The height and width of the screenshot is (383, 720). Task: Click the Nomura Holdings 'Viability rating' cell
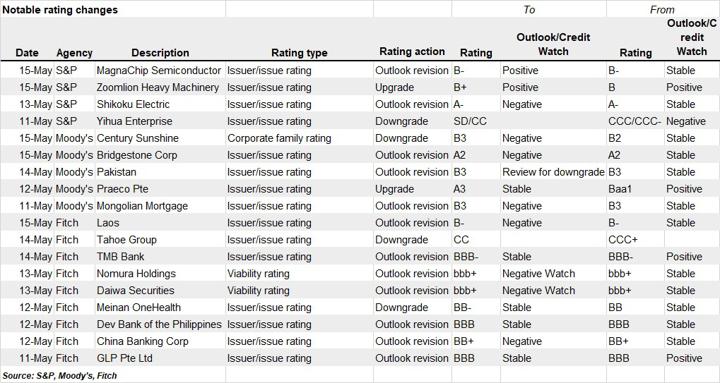(x=299, y=274)
